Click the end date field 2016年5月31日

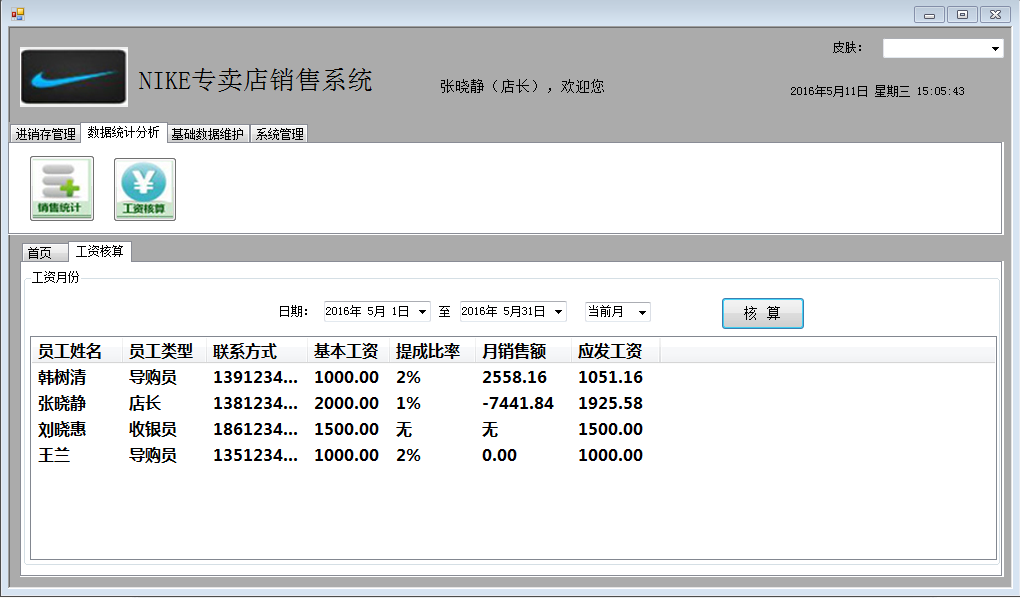[x=513, y=312]
